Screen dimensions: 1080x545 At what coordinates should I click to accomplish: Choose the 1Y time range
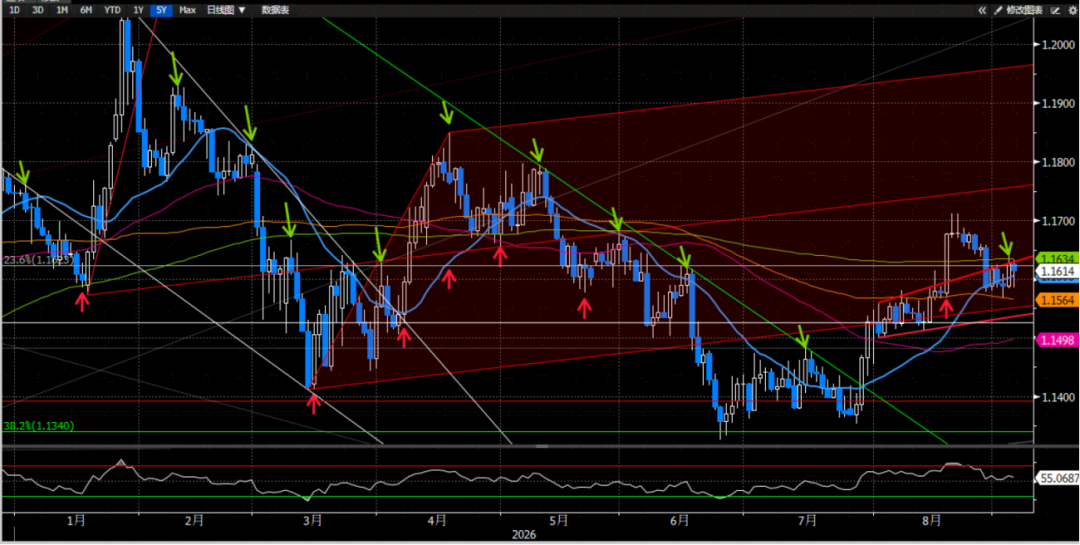pyautogui.click(x=139, y=10)
